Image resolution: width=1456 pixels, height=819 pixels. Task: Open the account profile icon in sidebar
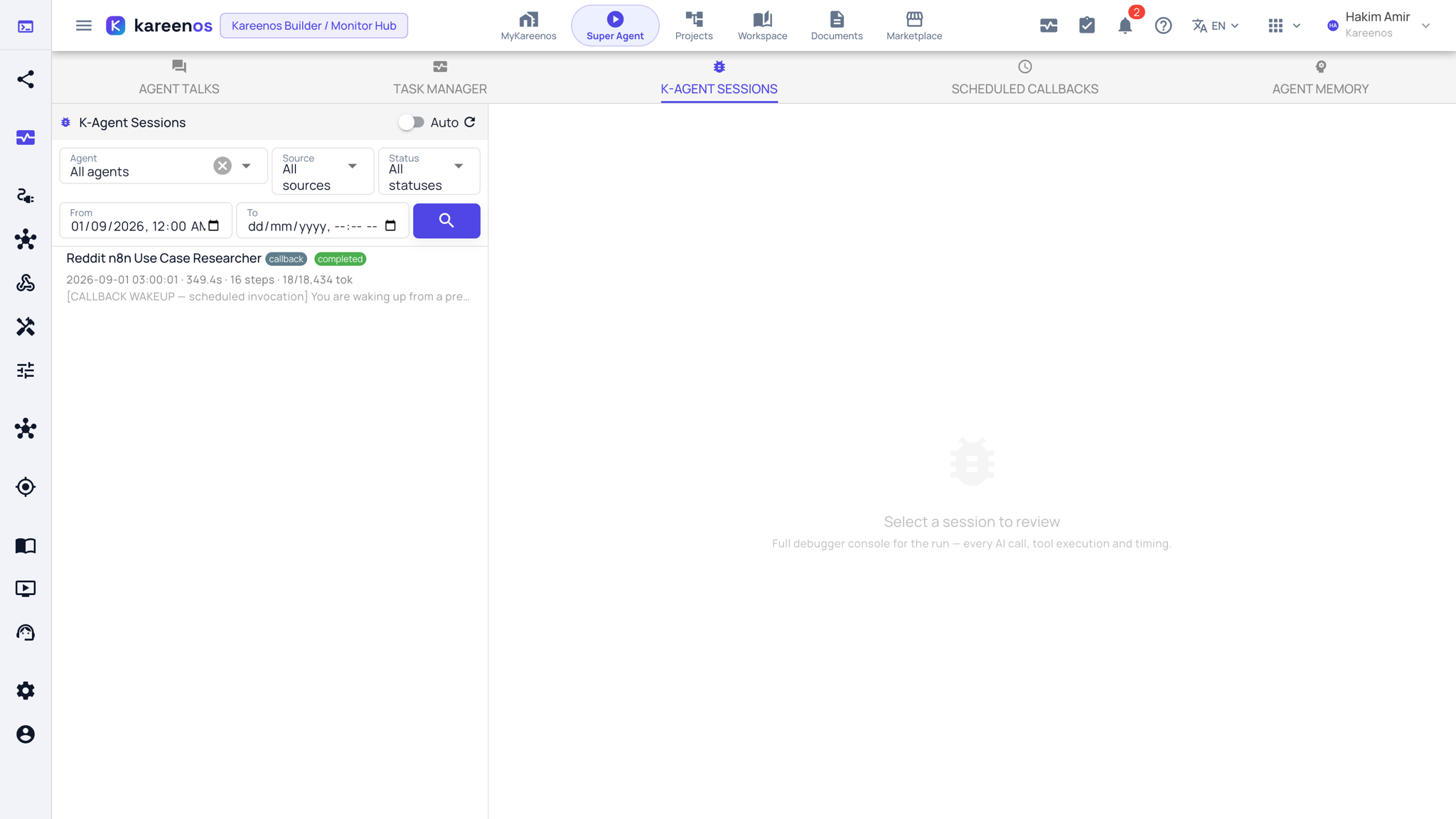pos(26,734)
